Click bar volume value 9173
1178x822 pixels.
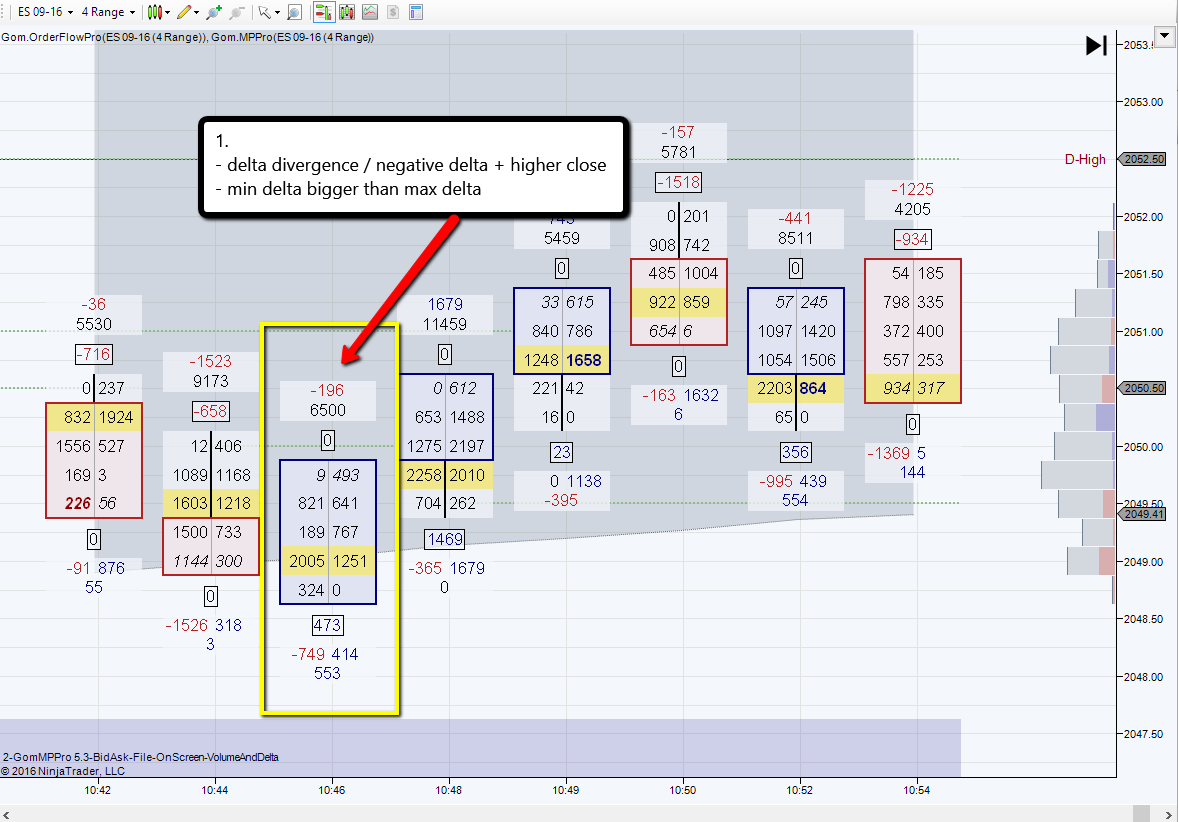click(x=210, y=382)
